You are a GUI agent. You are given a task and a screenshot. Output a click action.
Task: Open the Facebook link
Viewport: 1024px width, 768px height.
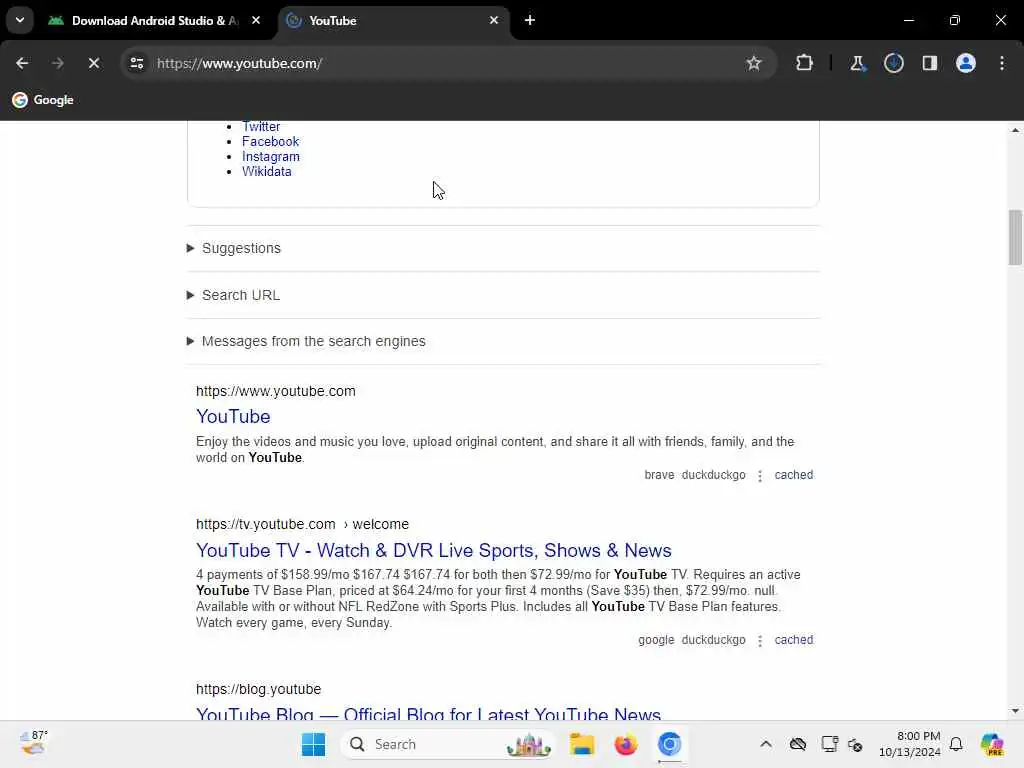(x=270, y=142)
